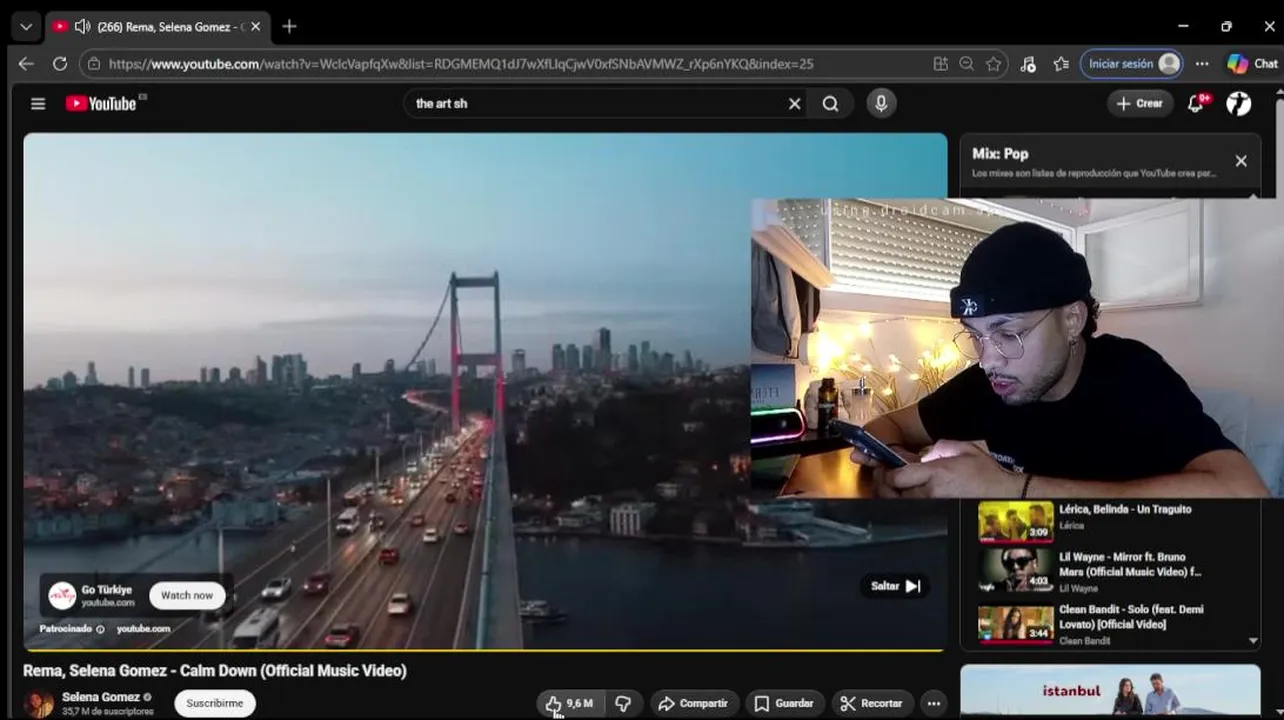
Task: Go back with the browser arrow
Action: 26,64
